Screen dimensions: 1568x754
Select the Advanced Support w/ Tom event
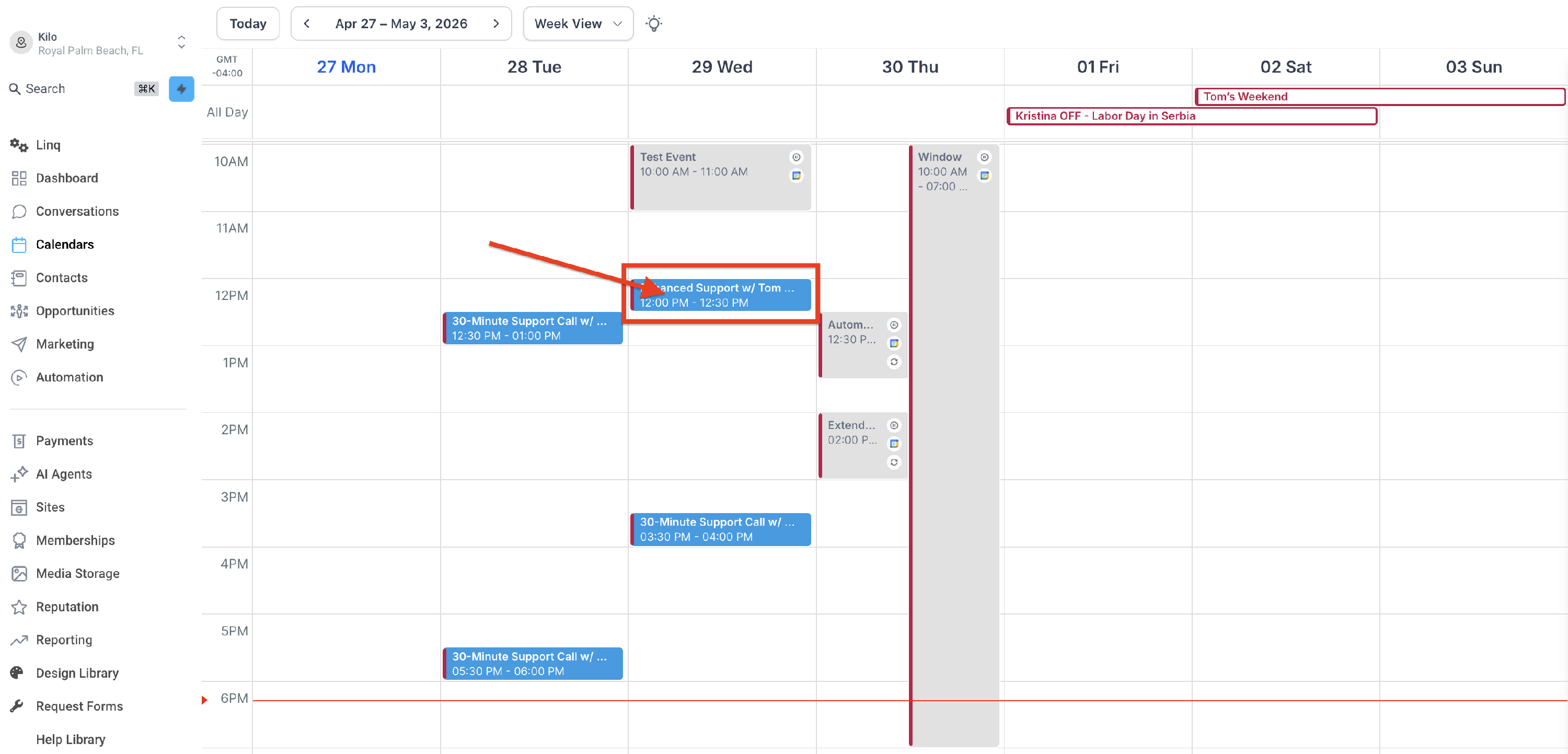point(721,295)
